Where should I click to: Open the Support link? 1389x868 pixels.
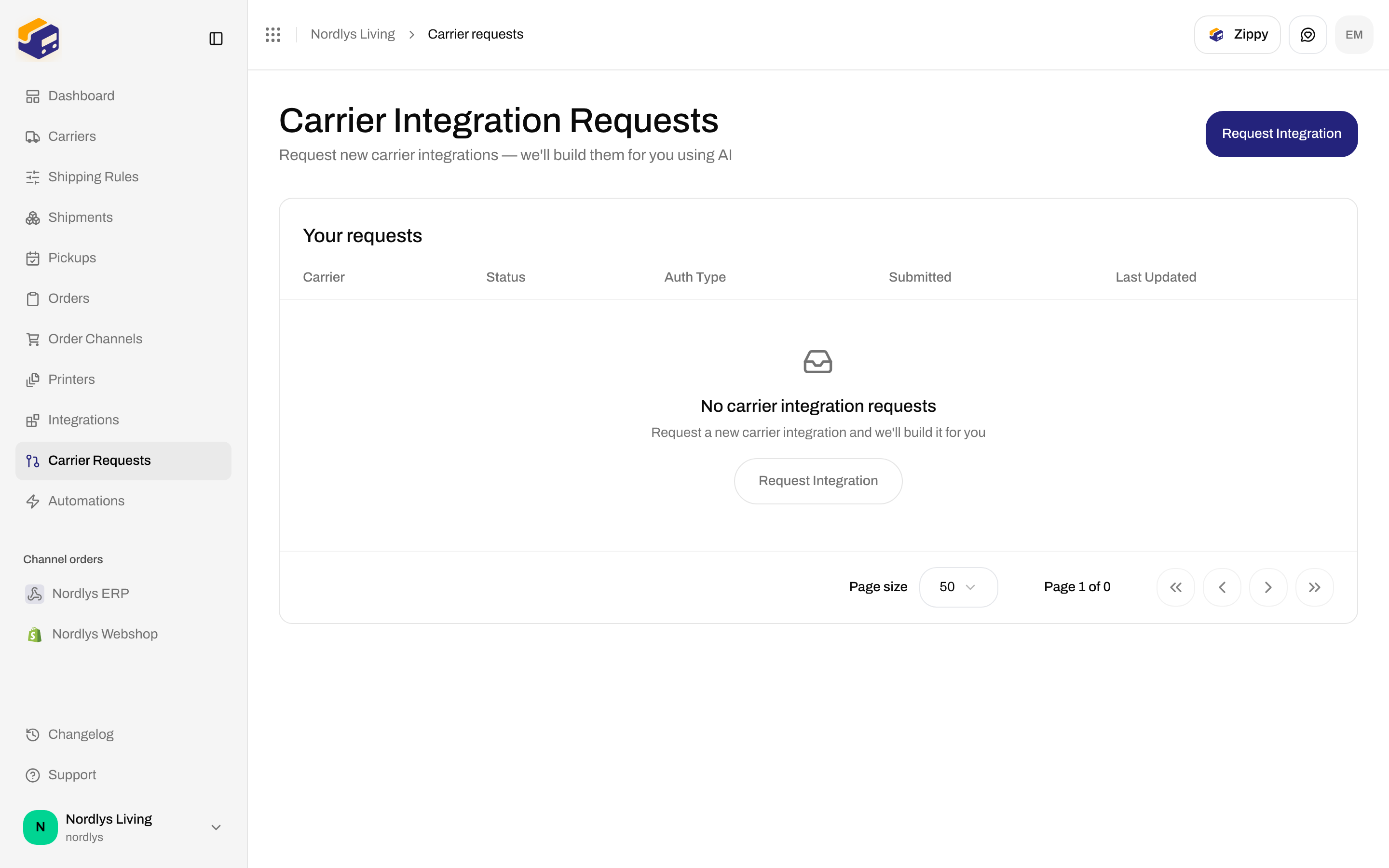pyautogui.click(x=123, y=775)
